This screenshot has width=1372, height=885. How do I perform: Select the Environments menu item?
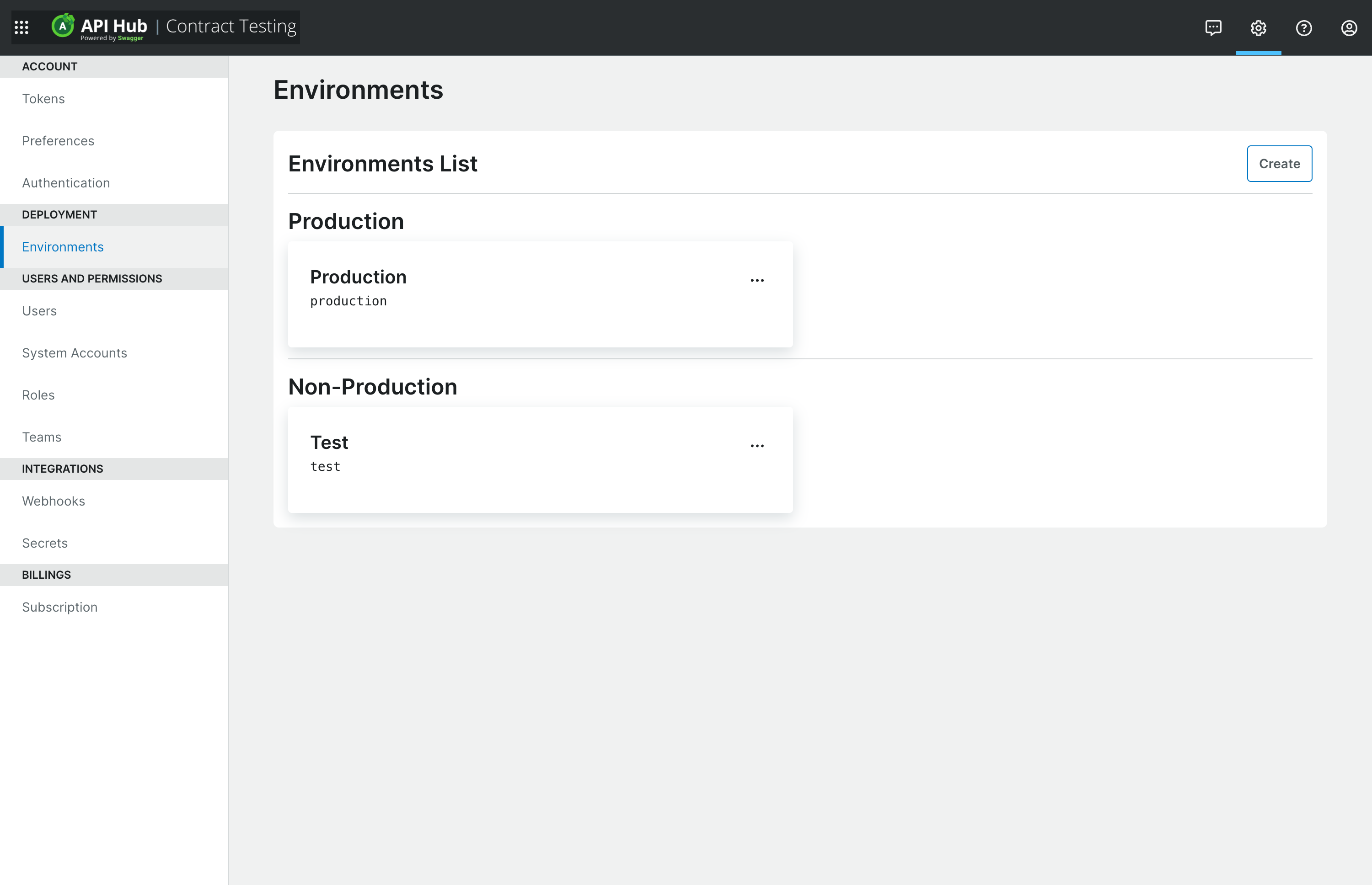click(63, 246)
